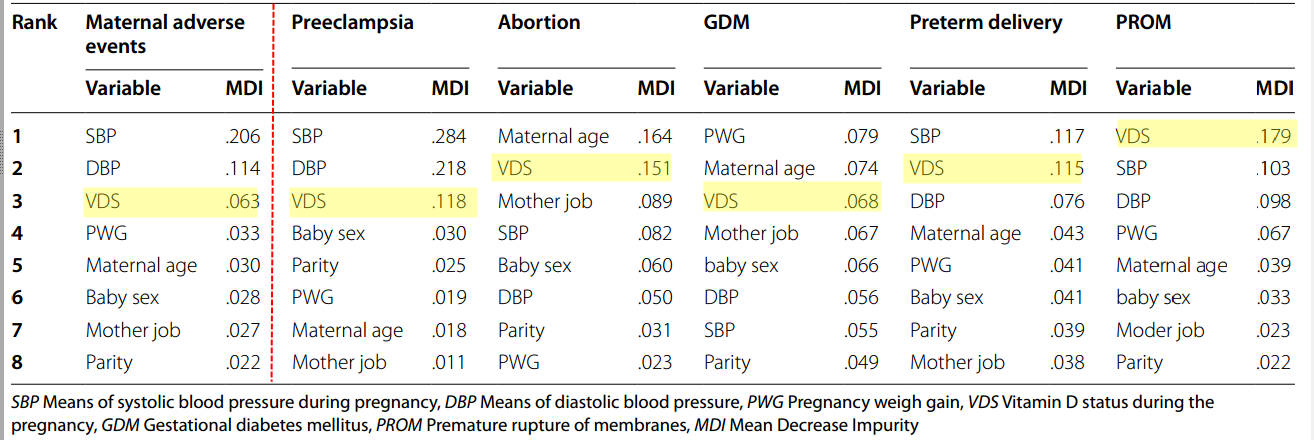Viewport: 1314px width, 440px height.
Task: Click the highlighted .151 value under Abortion
Action: pos(655,169)
